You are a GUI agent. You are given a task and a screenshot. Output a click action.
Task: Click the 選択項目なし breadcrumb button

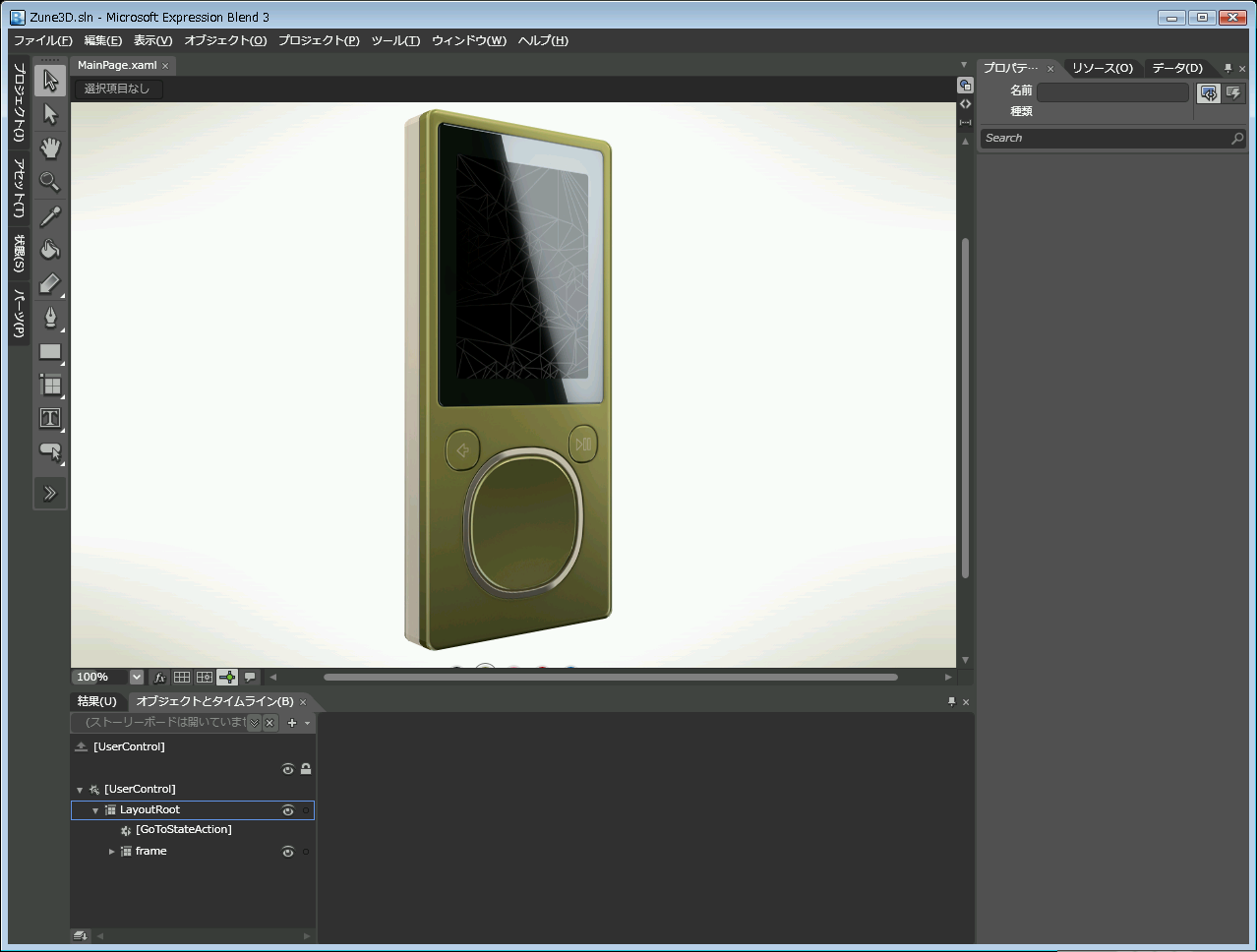click(x=118, y=89)
